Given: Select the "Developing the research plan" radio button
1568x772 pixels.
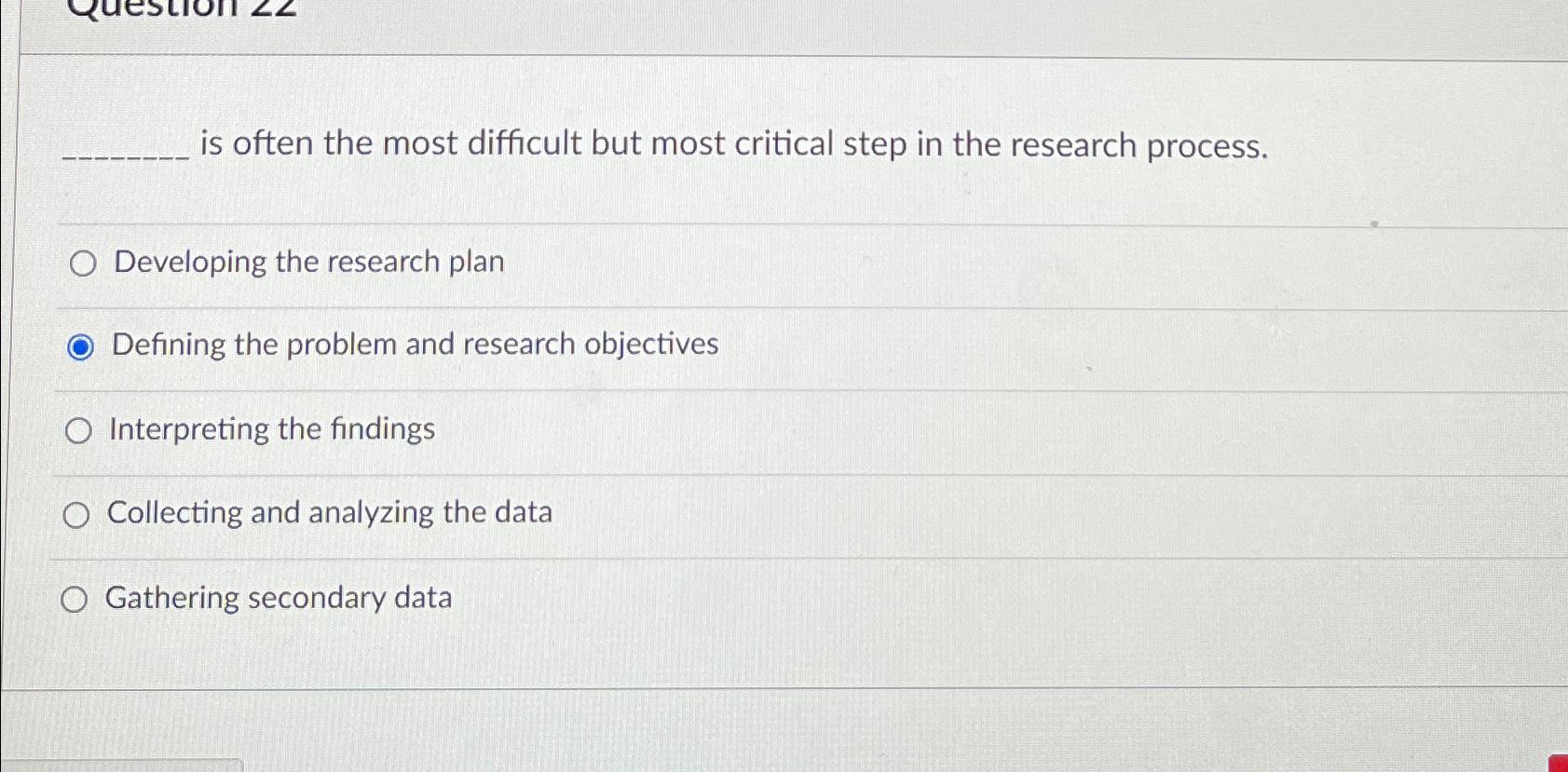Looking at the screenshot, I should [81, 264].
